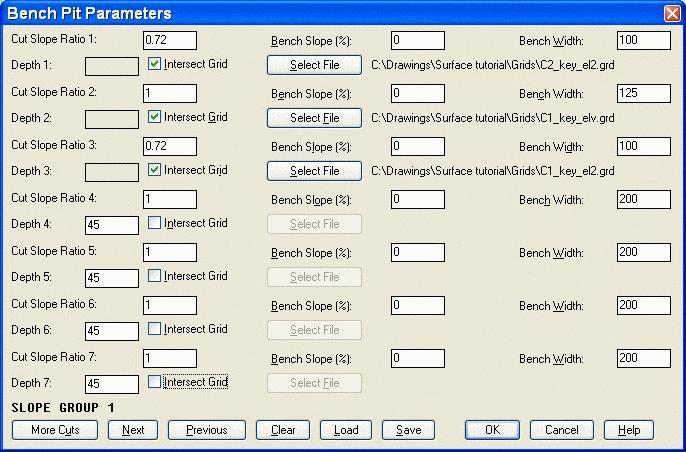The height and width of the screenshot is (452, 686).
Task: Close the Bench Pit Parameters dialog
Action: tap(672, 14)
